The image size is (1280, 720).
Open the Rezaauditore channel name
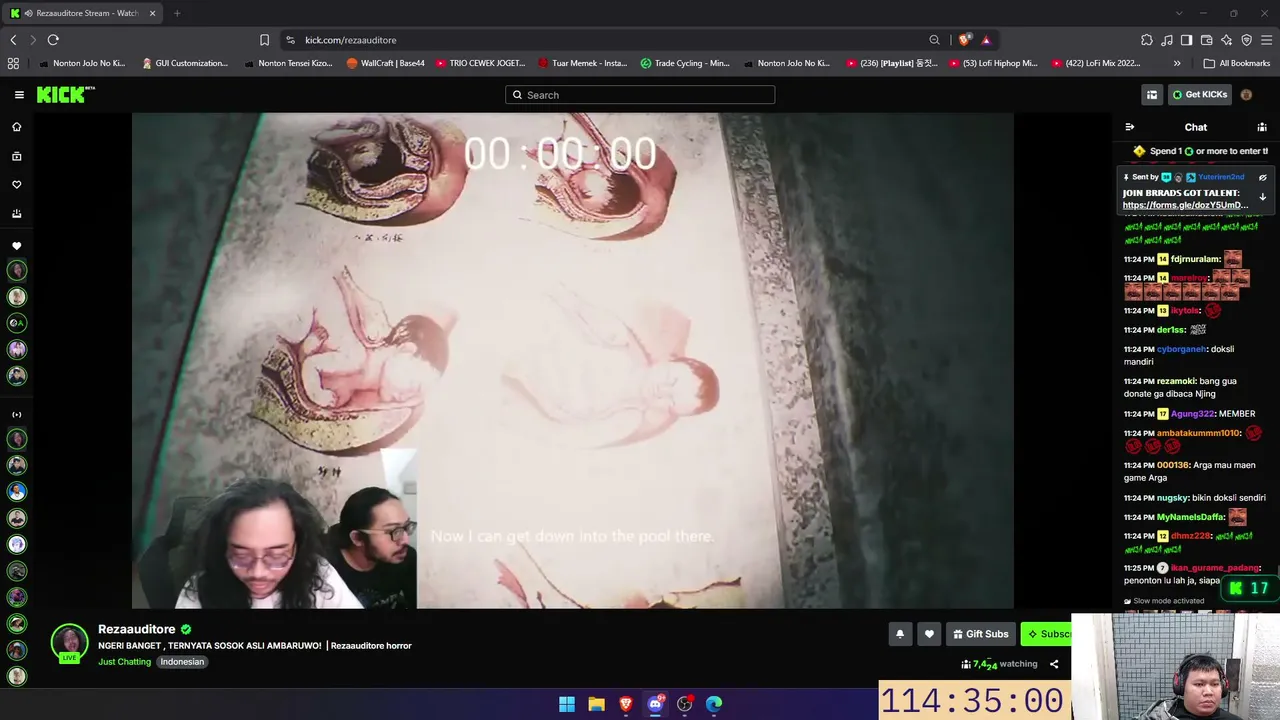[x=137, y=629]
